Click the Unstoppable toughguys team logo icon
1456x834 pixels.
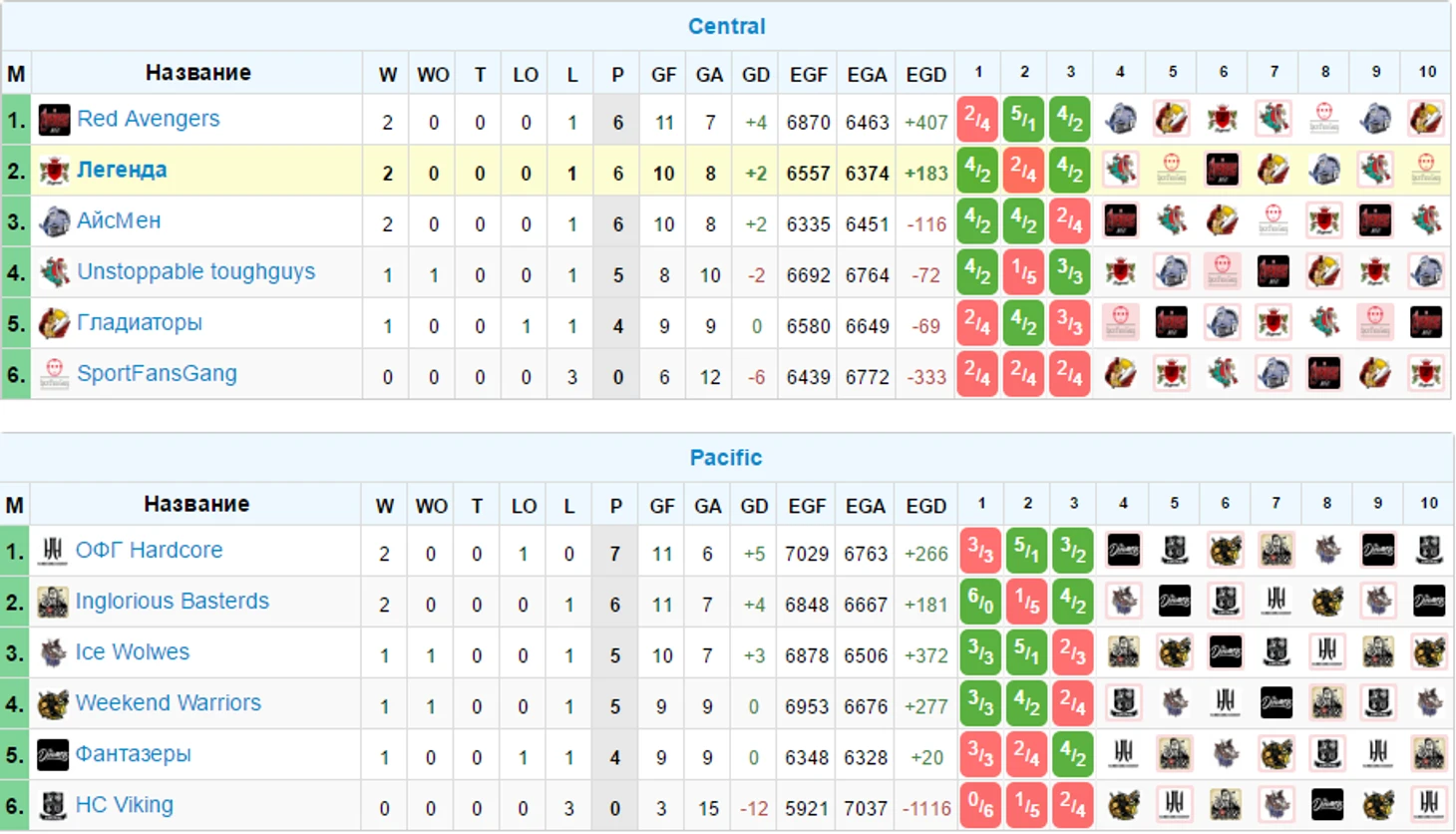point(54,272)
